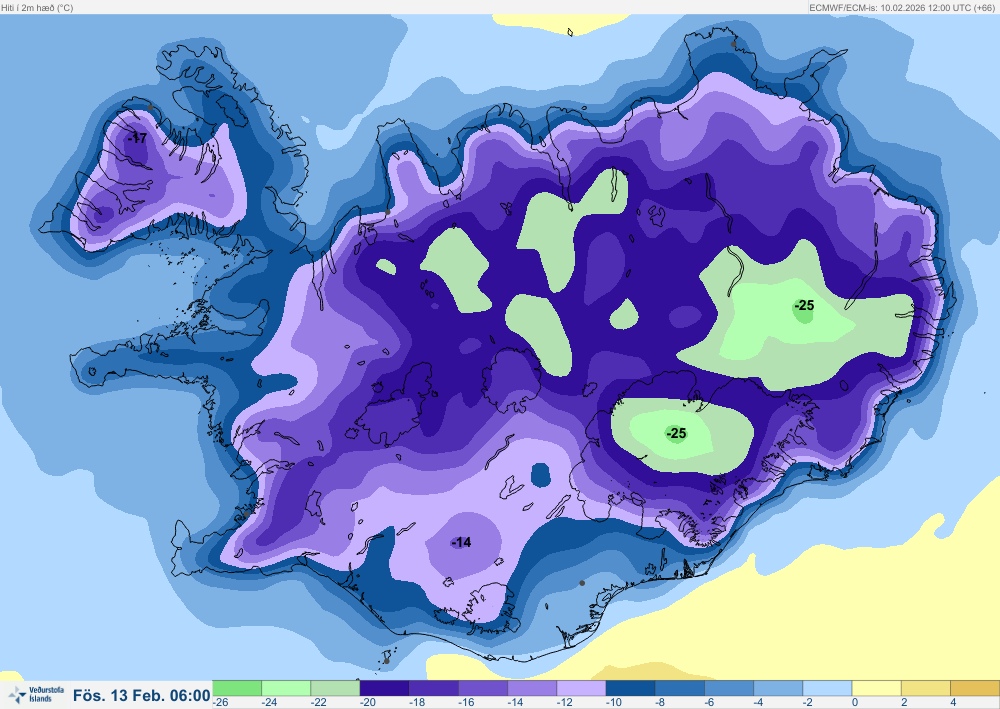Click the -20 value on the legend scale
Viewport: 1000px width, 709px height.
point(368,703)
